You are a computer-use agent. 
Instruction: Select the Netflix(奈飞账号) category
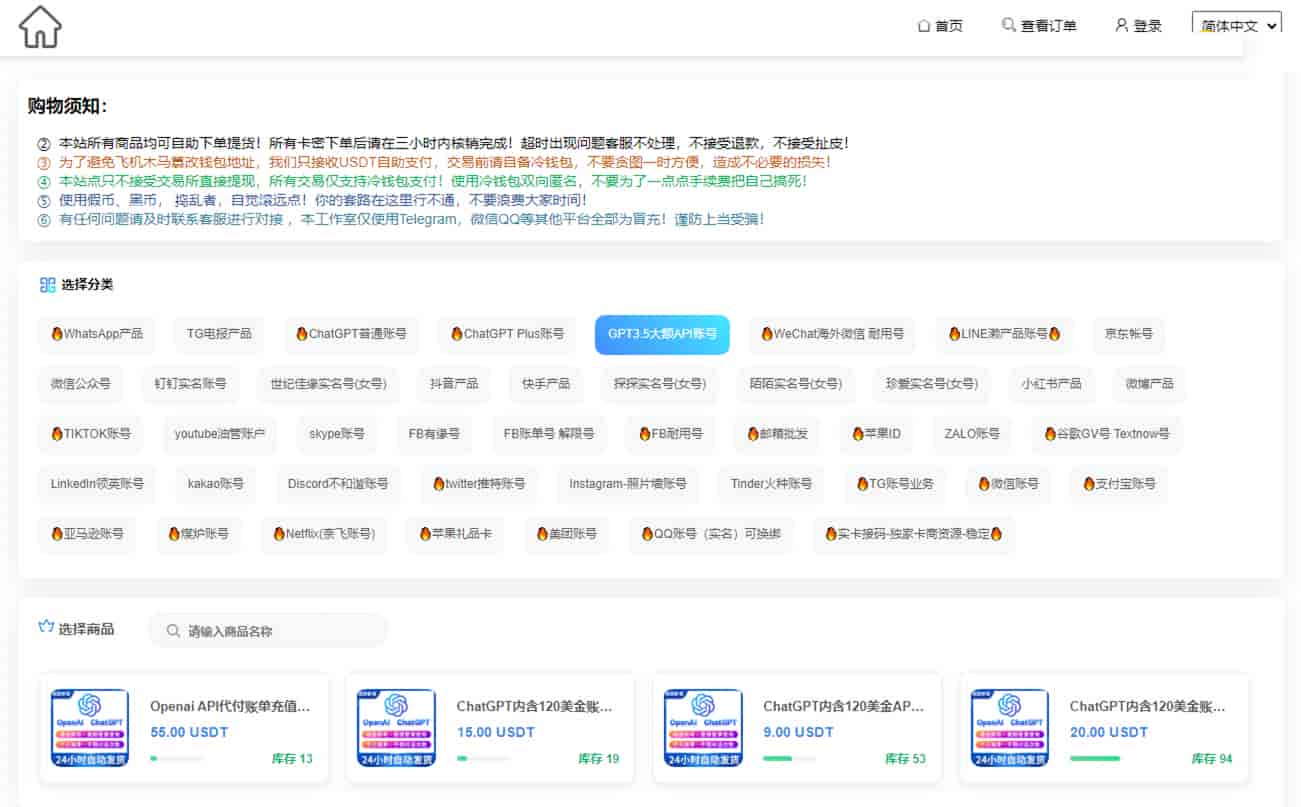point(324,534)
